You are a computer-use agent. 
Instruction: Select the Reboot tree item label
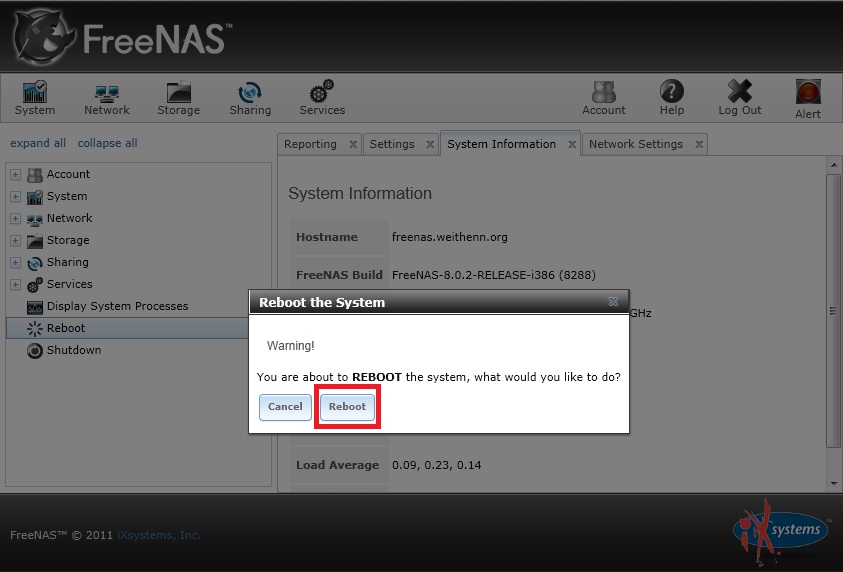(x=66, y=328)
